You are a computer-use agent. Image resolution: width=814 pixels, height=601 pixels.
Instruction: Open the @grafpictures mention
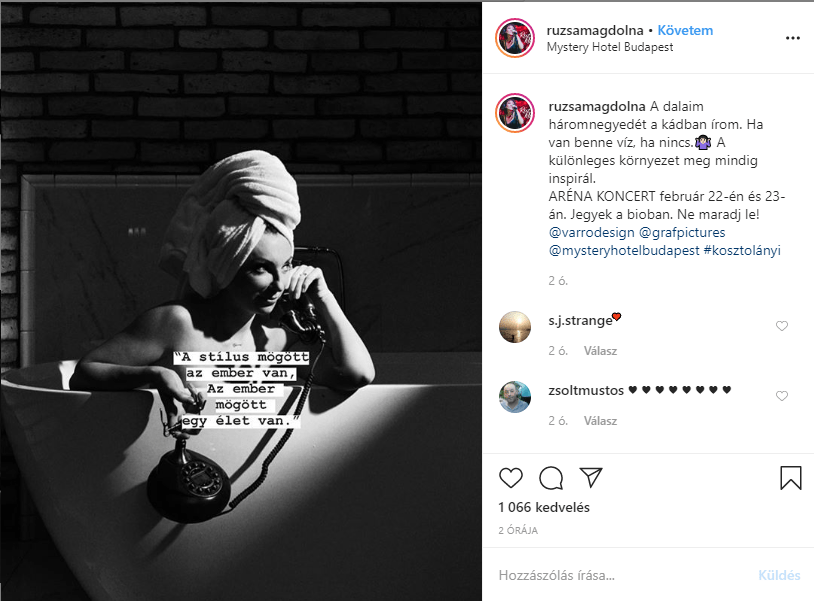[x=682, y=233]
